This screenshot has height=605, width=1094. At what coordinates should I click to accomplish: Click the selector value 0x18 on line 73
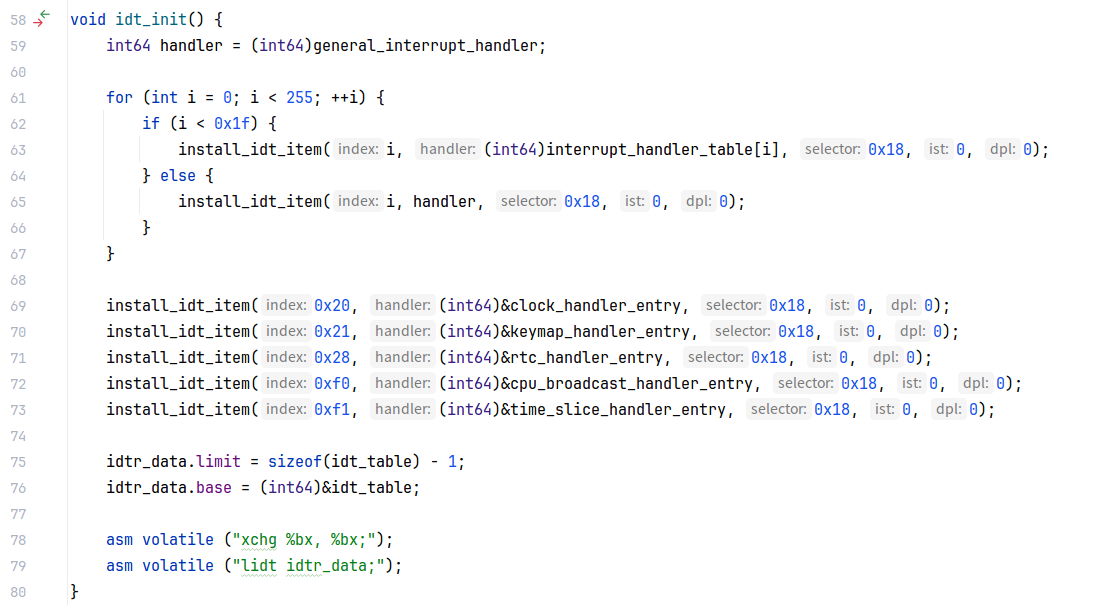click(832, 410)
